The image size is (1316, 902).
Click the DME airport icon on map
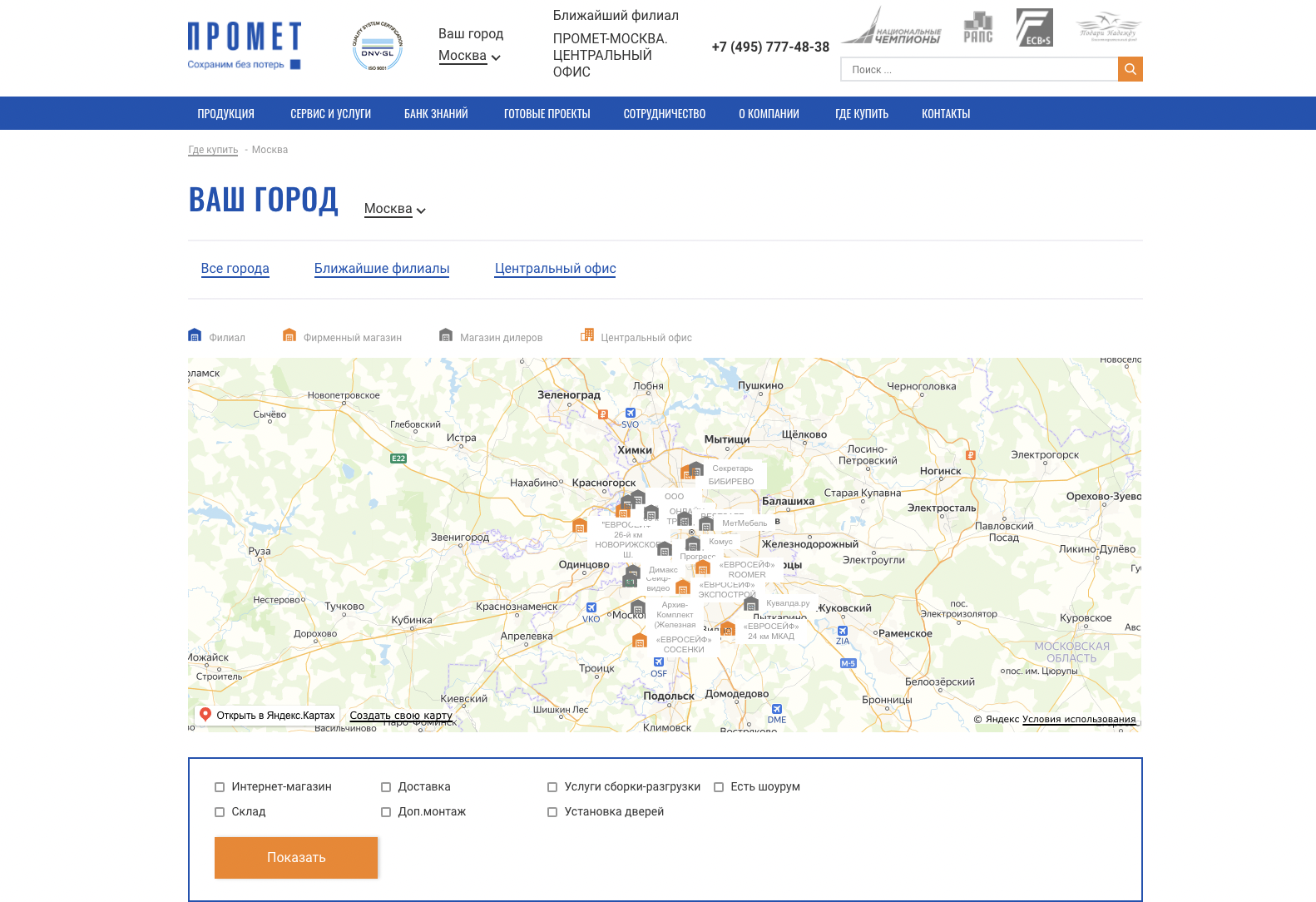777,709
